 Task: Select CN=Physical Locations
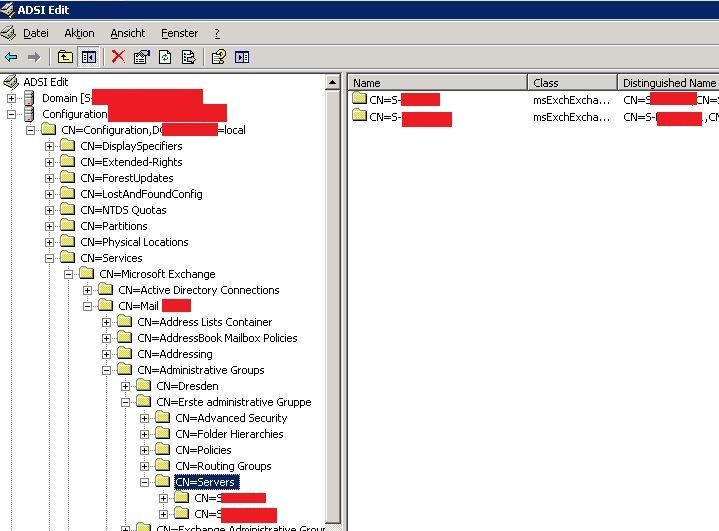(134, 242)
